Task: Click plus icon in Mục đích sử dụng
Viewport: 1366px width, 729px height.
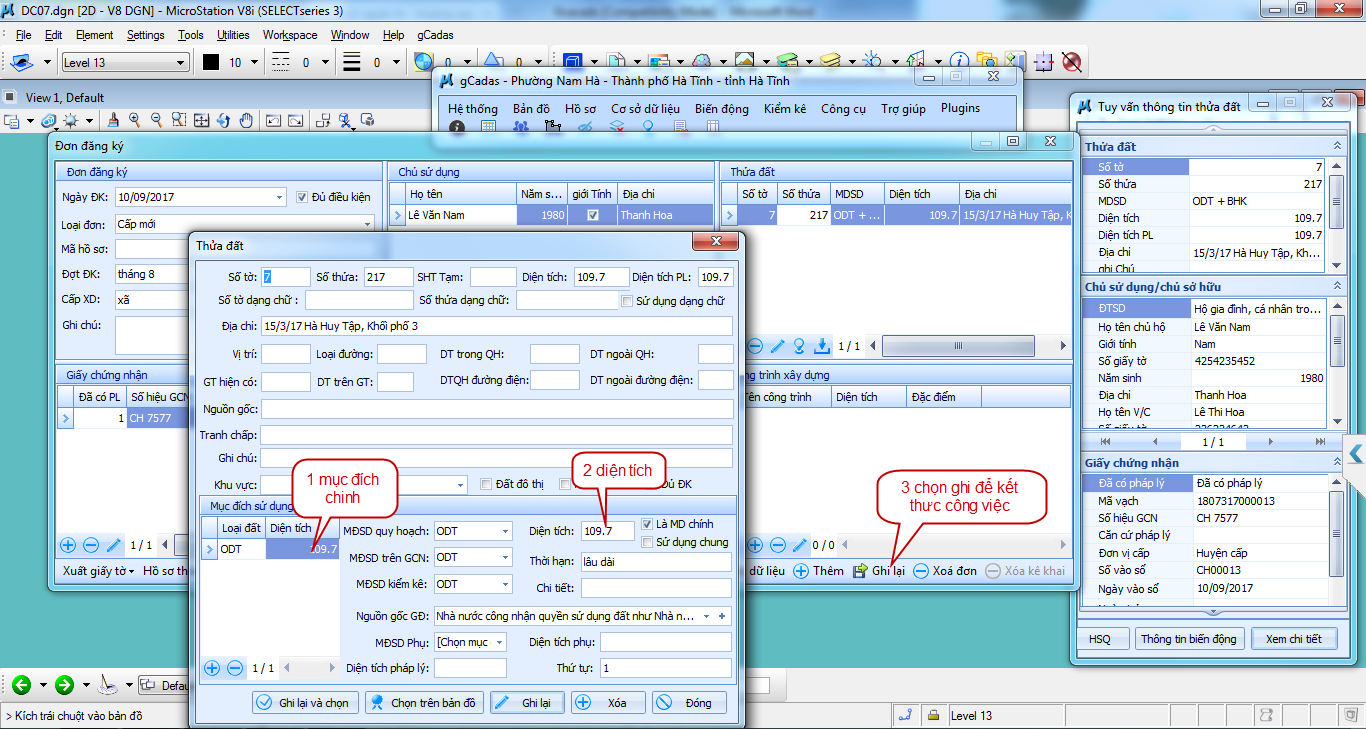Action: coord(211,668)
